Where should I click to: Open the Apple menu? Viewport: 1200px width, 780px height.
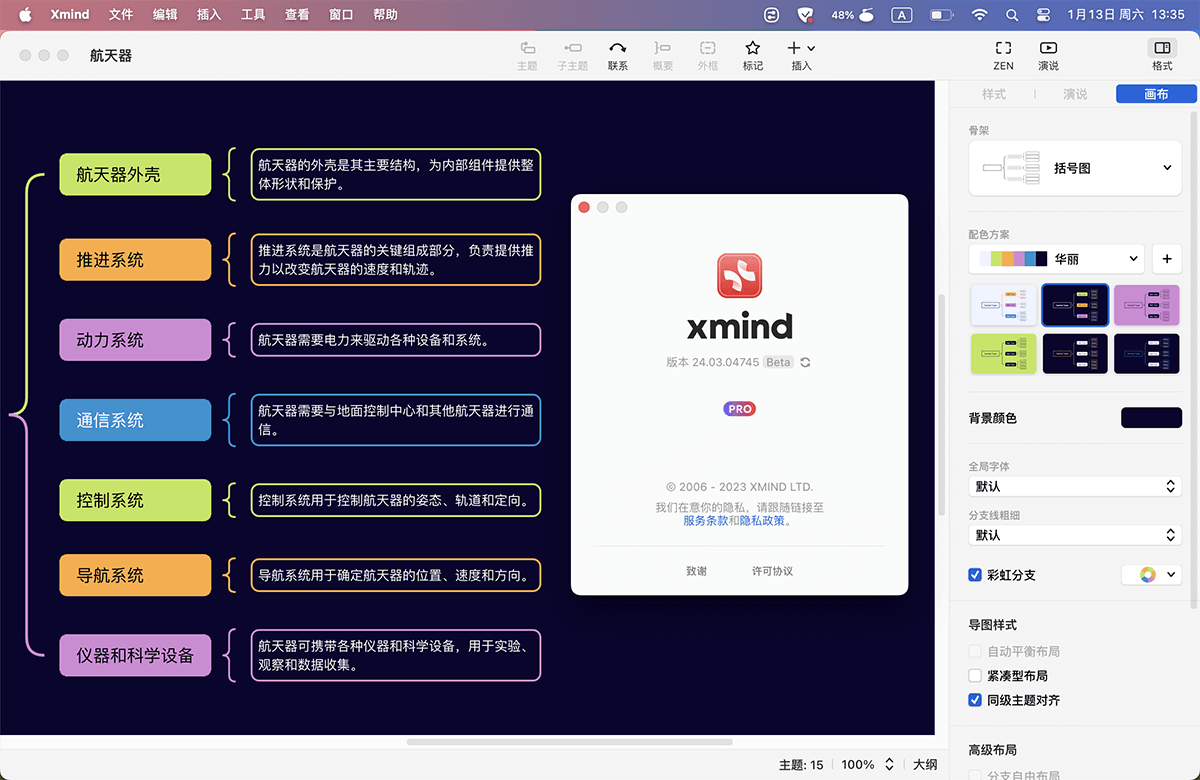(x=25, y=15)
